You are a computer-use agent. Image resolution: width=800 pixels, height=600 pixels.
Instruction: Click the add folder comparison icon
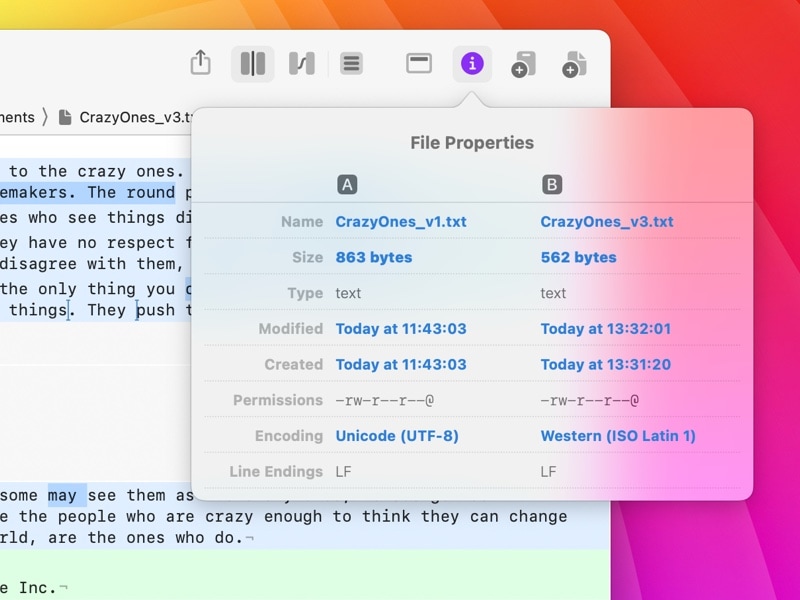(523, 64)
